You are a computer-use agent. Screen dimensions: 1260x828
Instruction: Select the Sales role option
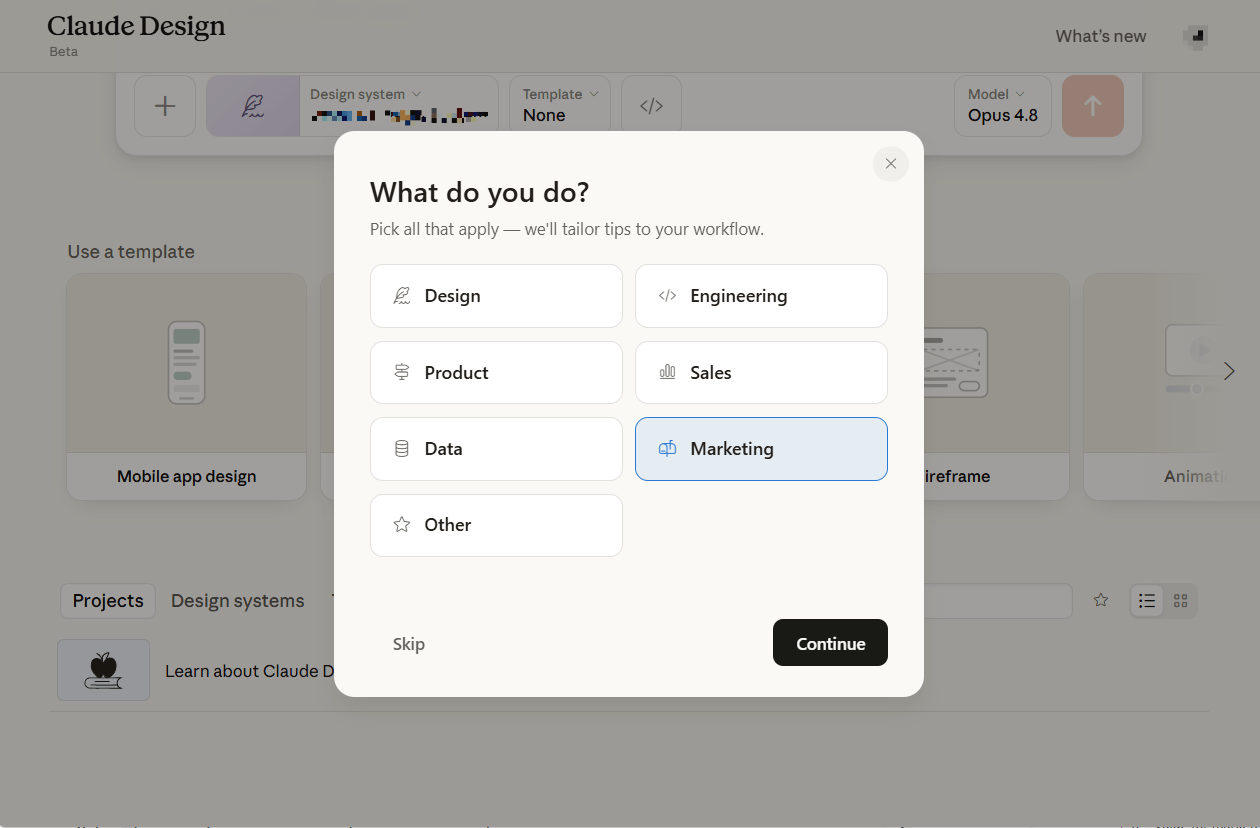pos(761,372)
